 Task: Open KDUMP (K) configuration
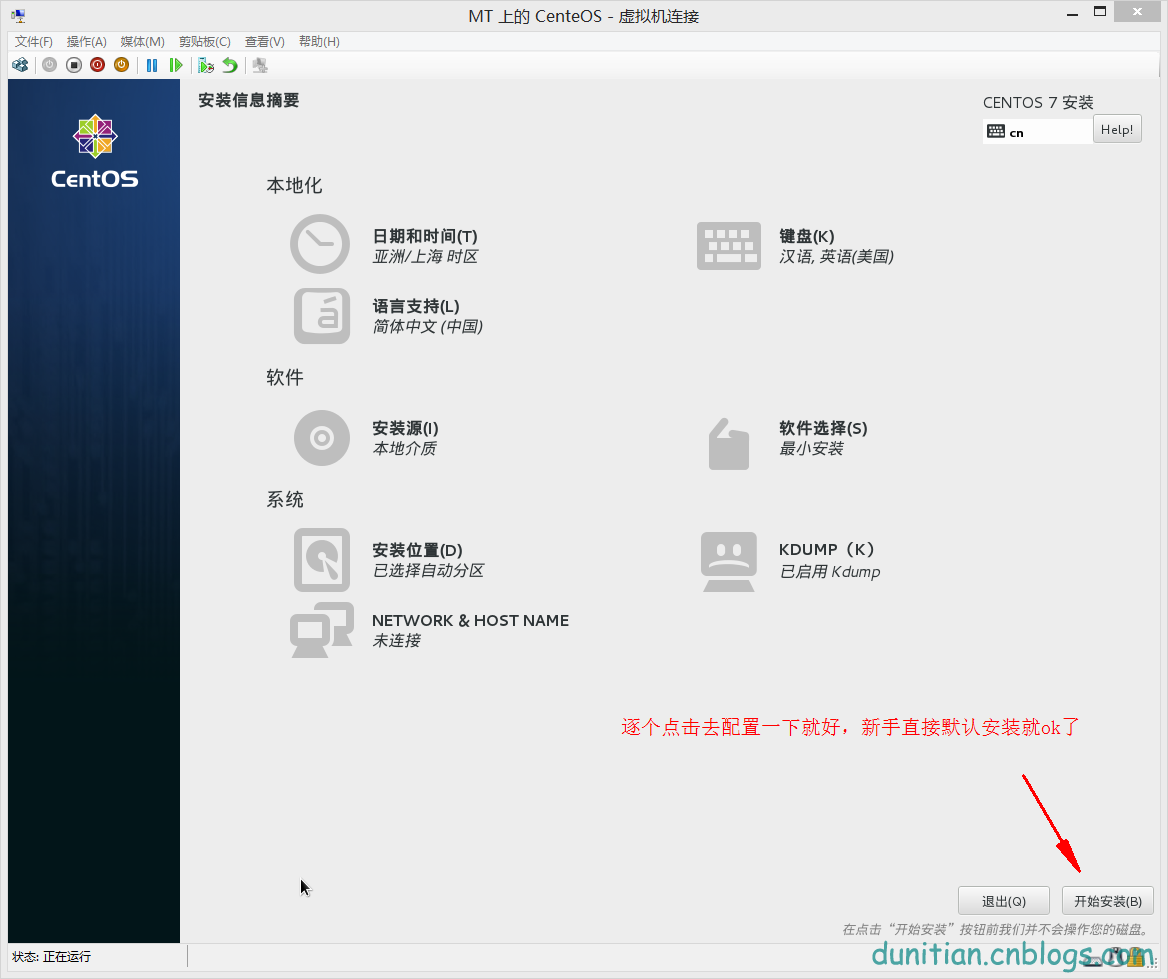[826, 550]
